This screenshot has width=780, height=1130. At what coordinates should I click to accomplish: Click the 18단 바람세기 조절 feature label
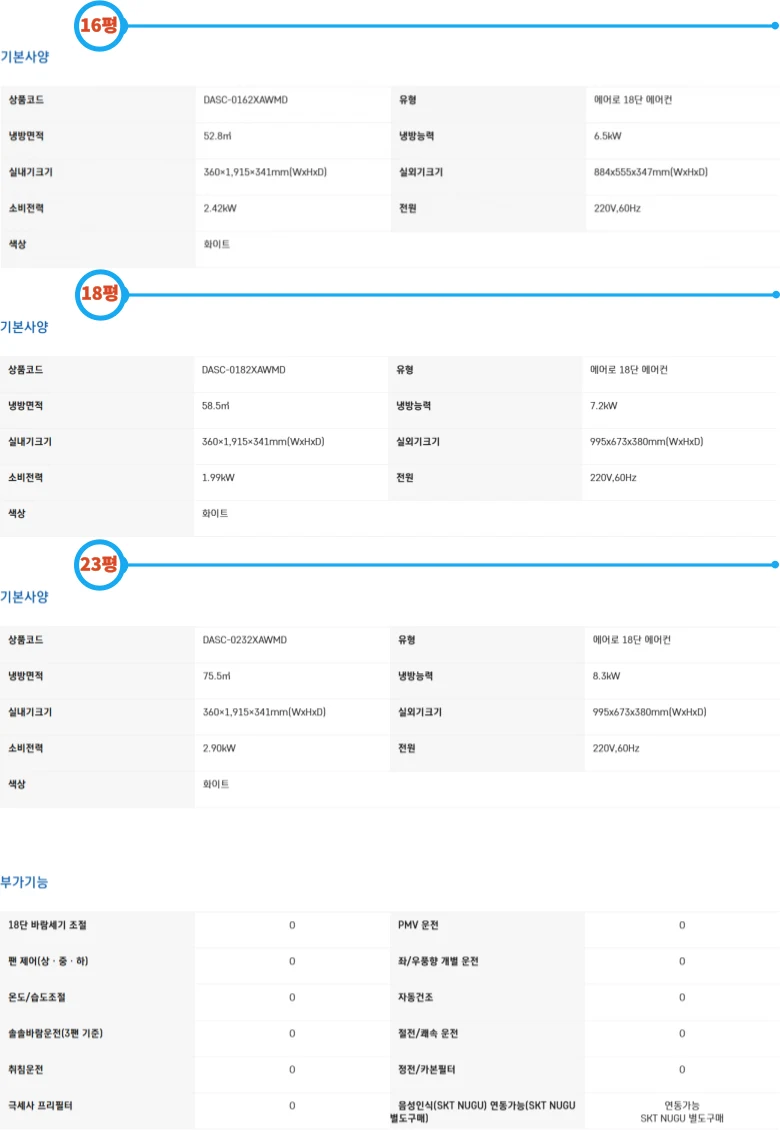click(x=48, y=925)
